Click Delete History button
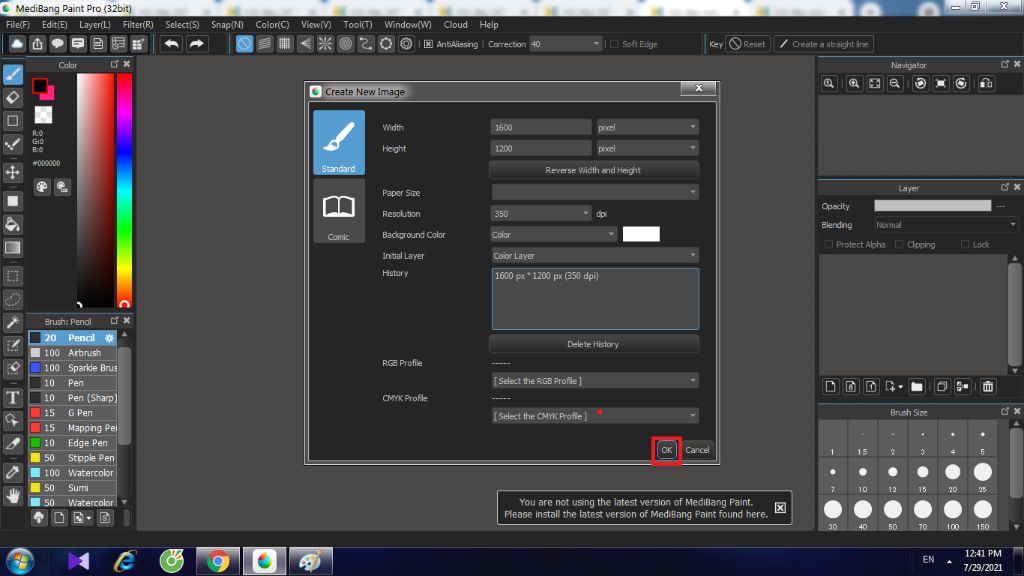Viewport: 1024px width, 576px height. (x=594, y=344)
